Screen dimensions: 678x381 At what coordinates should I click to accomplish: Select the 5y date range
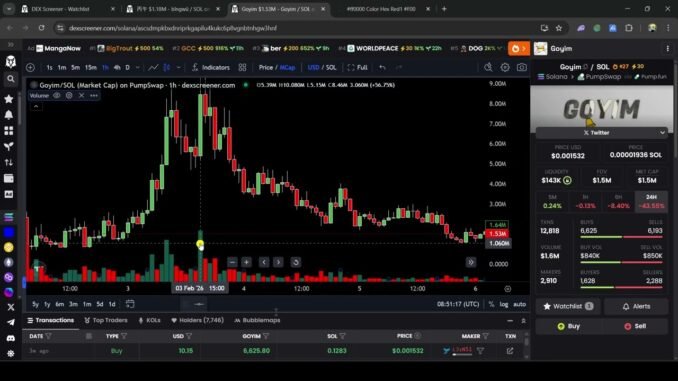[35, 304]
